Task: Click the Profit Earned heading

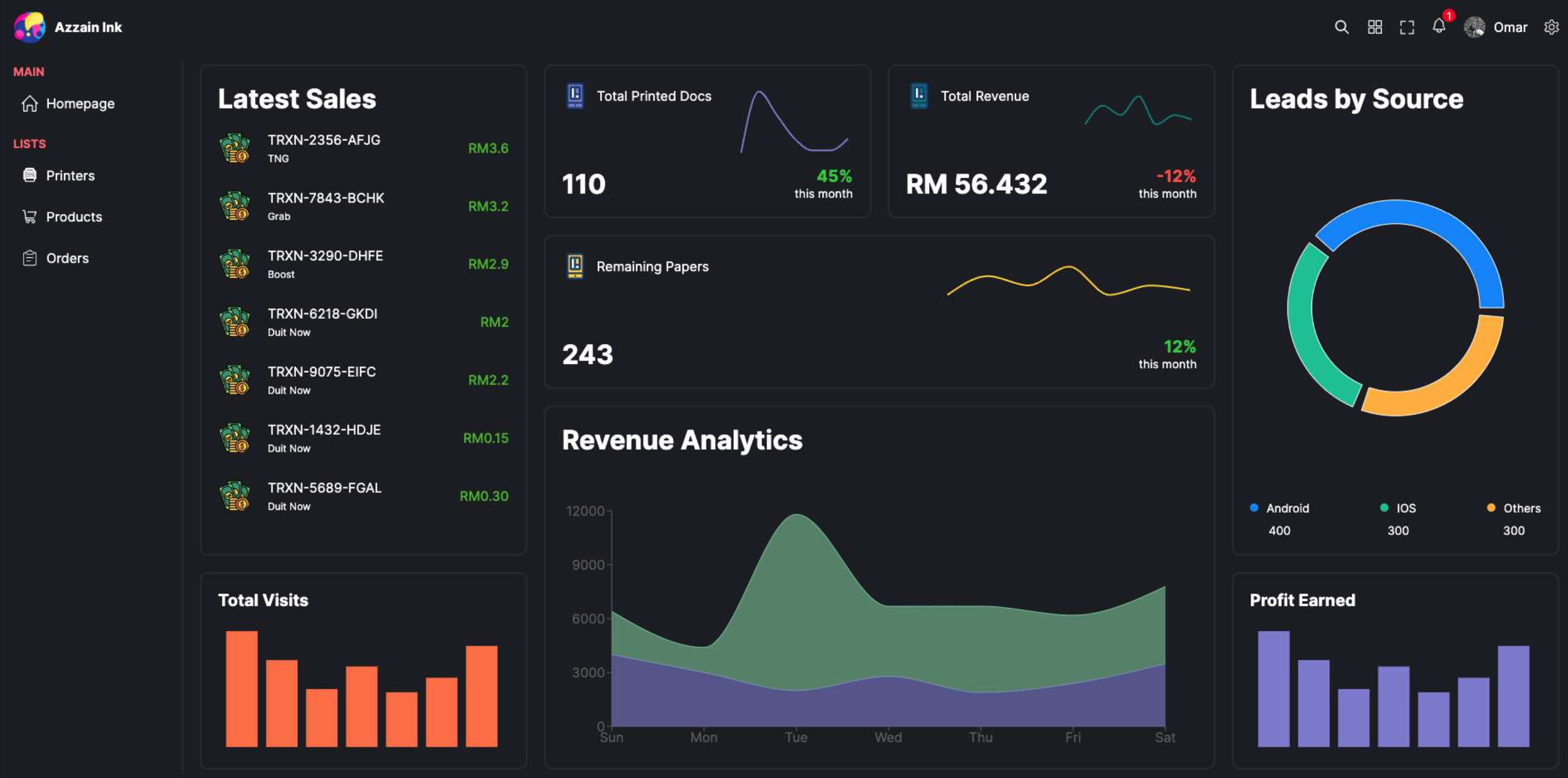Action: pyautogui.click(x=1302, y=600)
